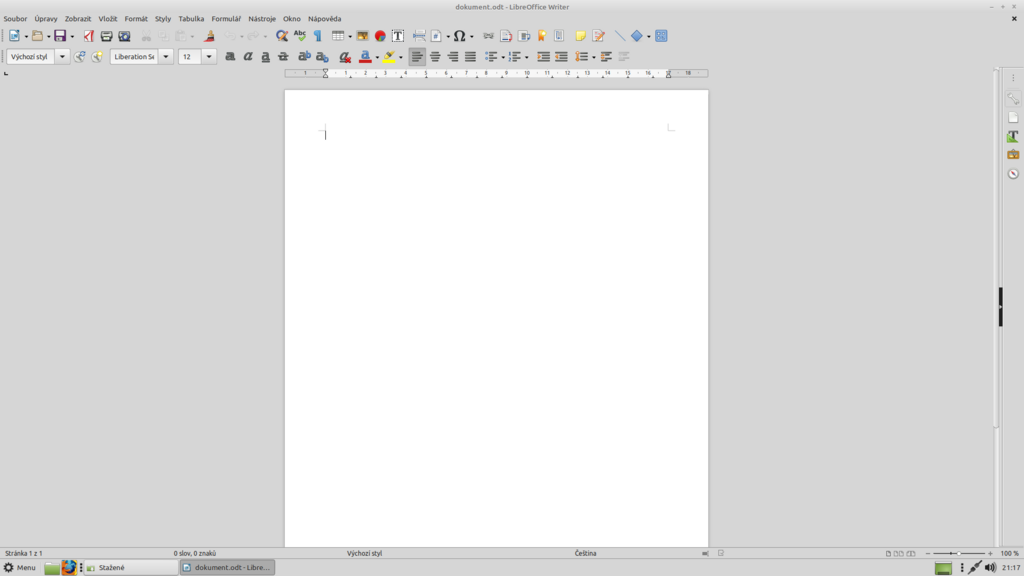1024x576 pixels.
Task: Save document with the floppy disk icon
Action: tap(60, 36)
